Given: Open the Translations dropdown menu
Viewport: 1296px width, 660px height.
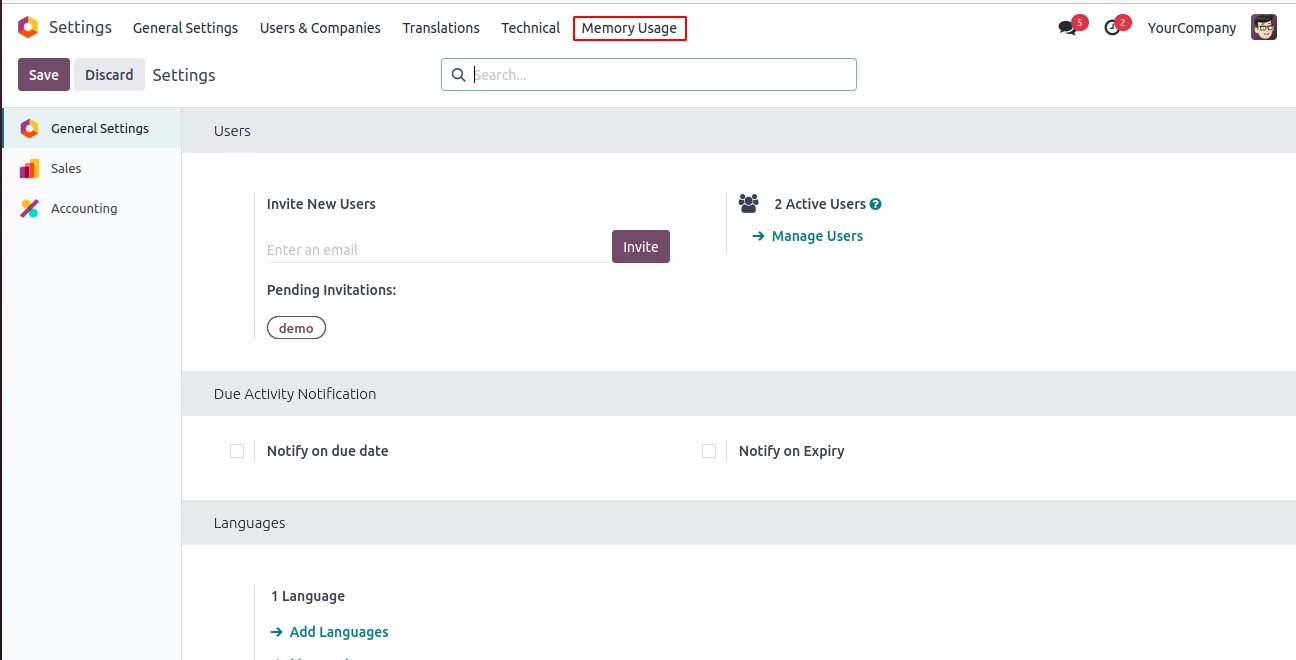Looking at the screenshot, I should tap(441, 28).
